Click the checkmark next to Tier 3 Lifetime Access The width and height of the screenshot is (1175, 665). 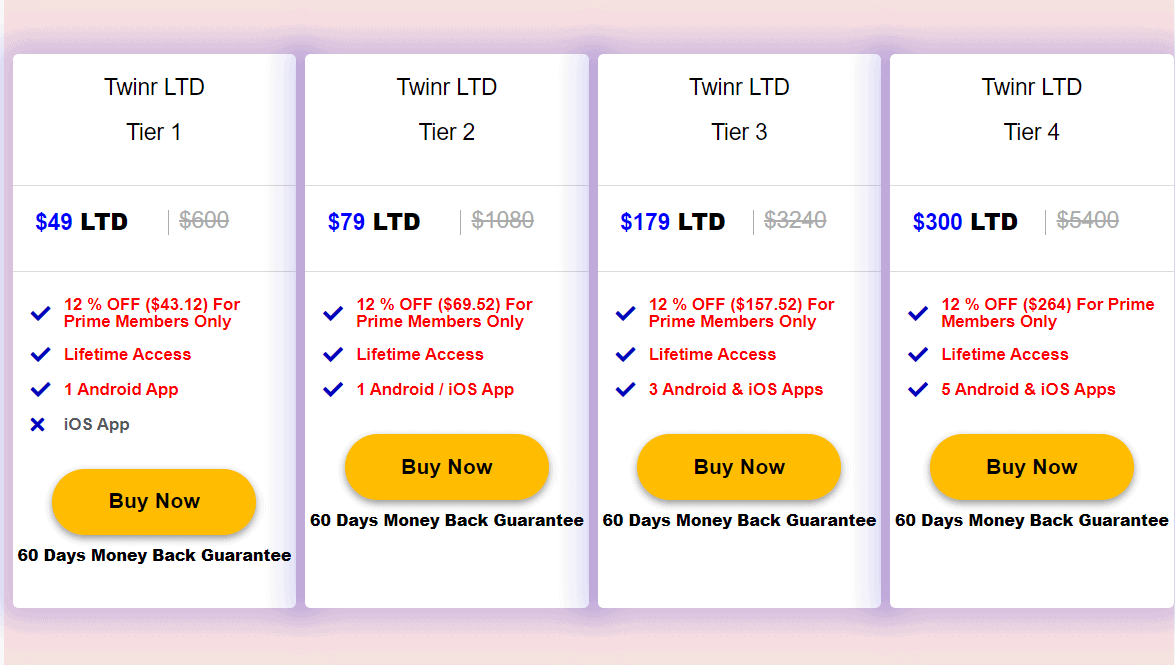click(x=625, y=355)
